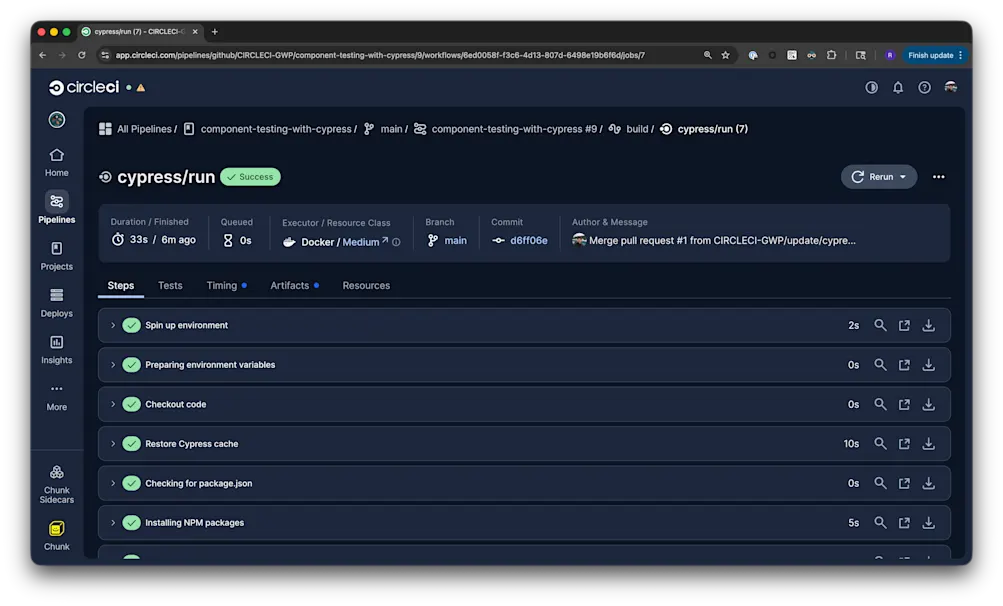Open Pipelines in the sidebar

(x=56, y=208)
